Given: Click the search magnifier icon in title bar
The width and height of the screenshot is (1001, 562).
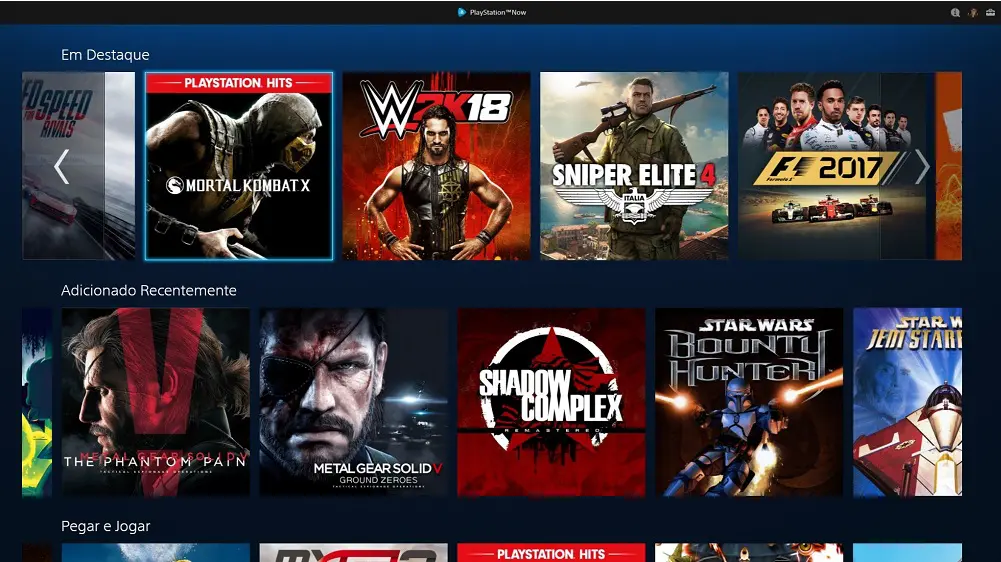Looking at the screenshot, I should click(x=955, y=12).
